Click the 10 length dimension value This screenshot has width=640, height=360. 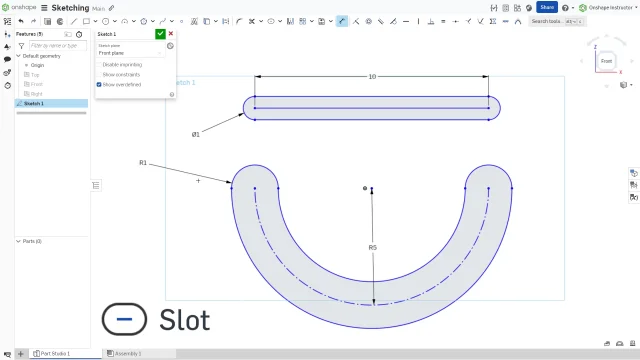[372, 77]
